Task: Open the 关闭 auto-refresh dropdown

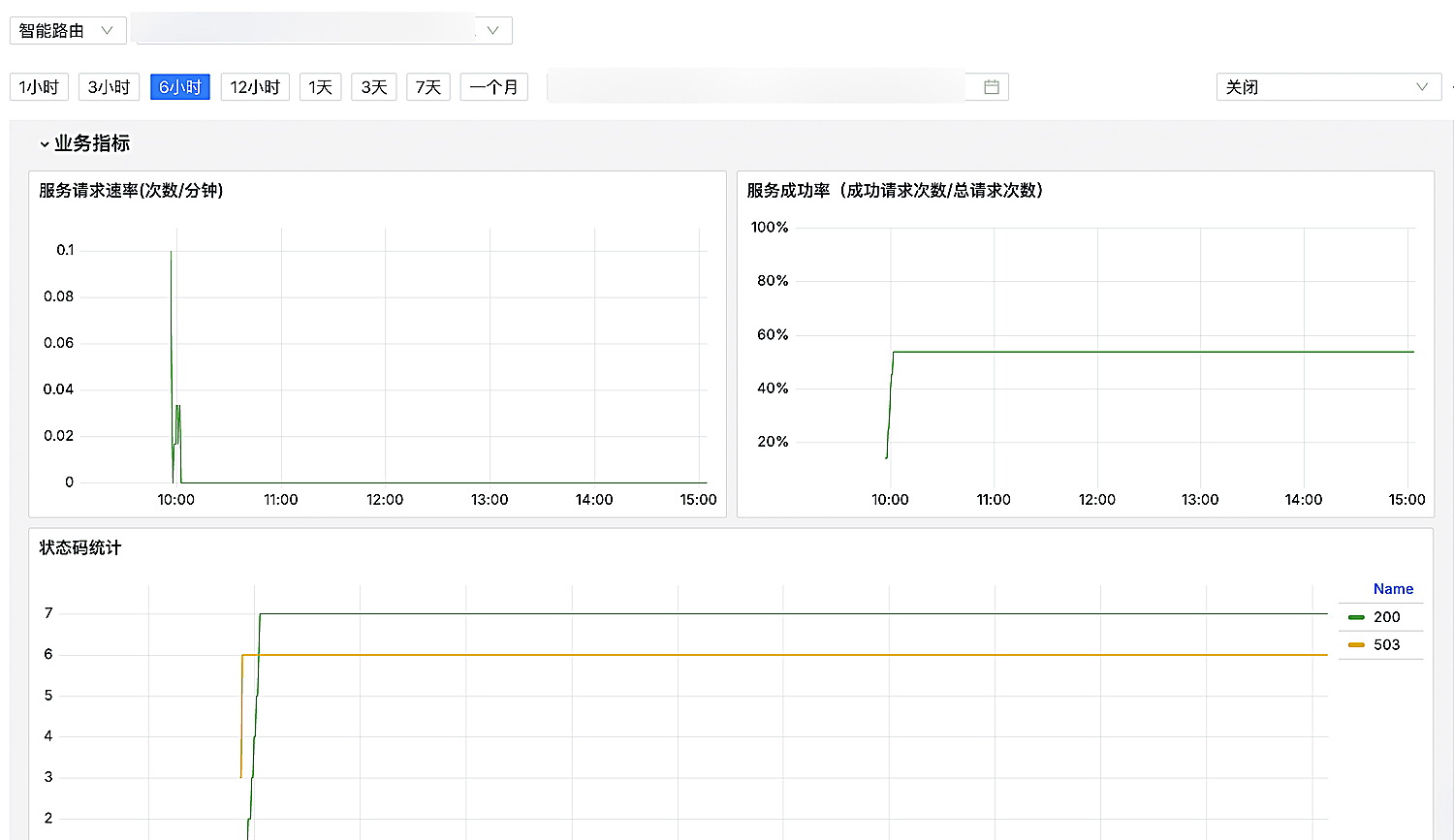Action: pos(1328,87)
